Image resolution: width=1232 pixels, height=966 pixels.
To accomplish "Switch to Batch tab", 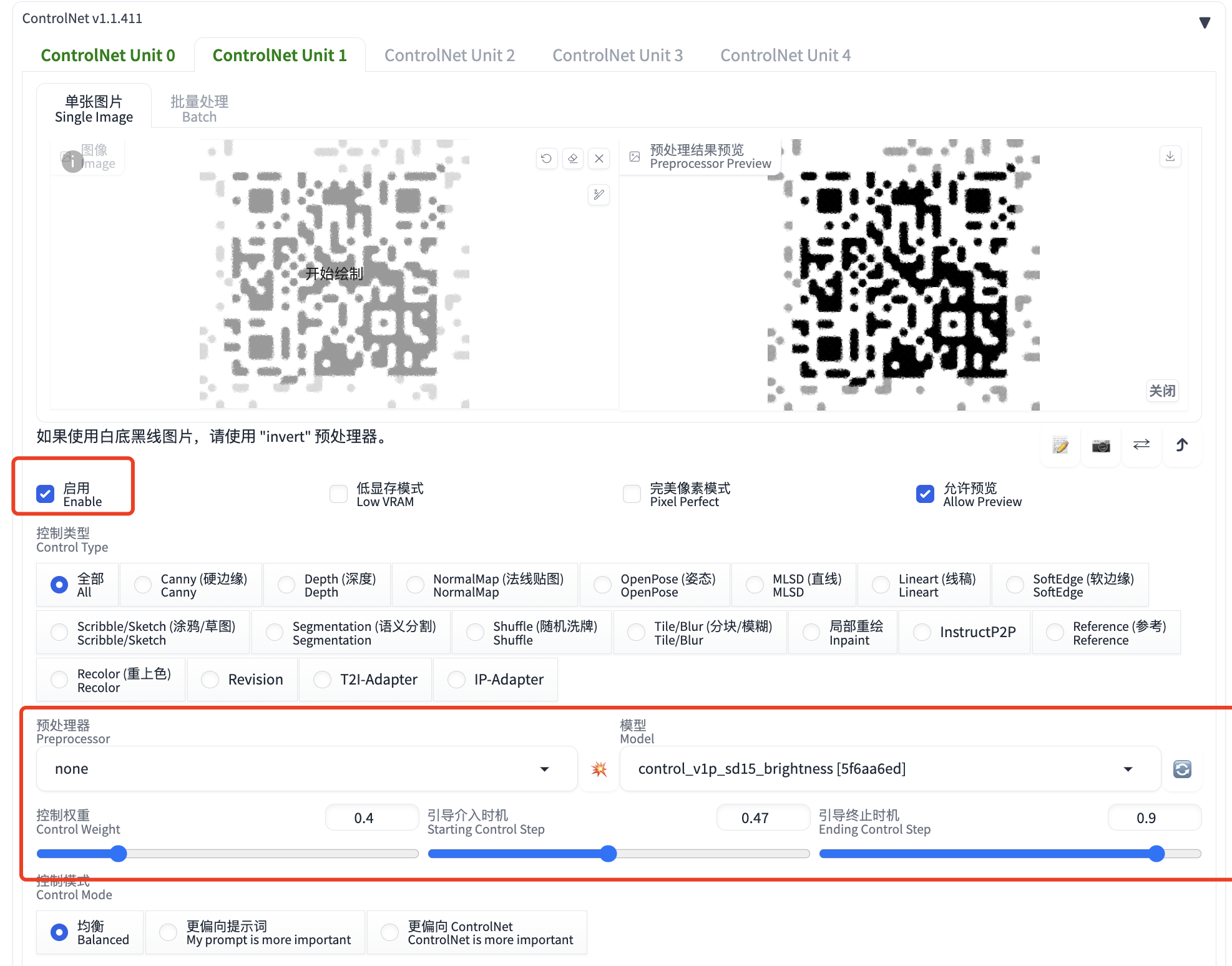I will (199, 109).
